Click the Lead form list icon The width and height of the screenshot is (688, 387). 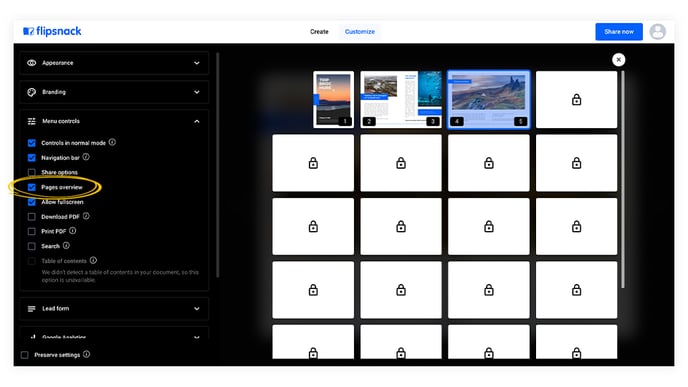click(32, 308)
